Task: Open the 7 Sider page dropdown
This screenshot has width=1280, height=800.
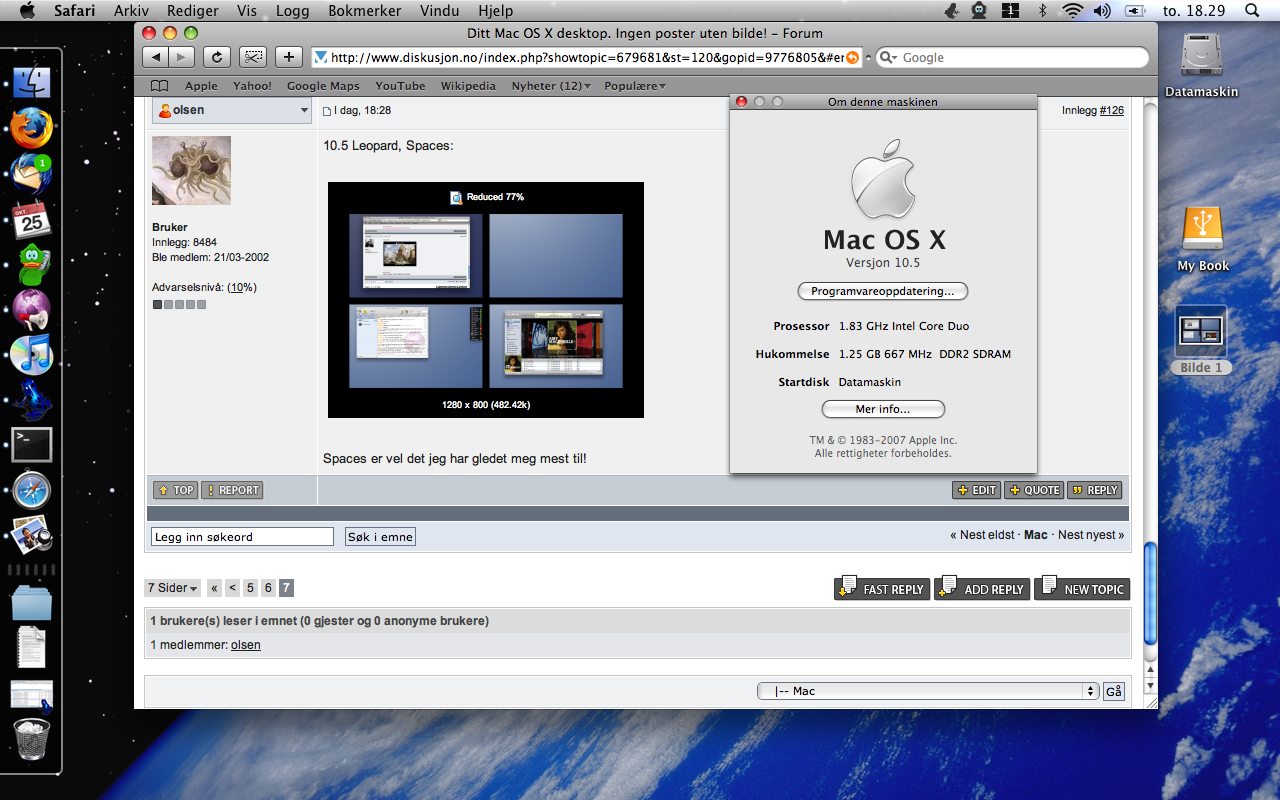Action: pyautogui.click(x=172, y=588)
